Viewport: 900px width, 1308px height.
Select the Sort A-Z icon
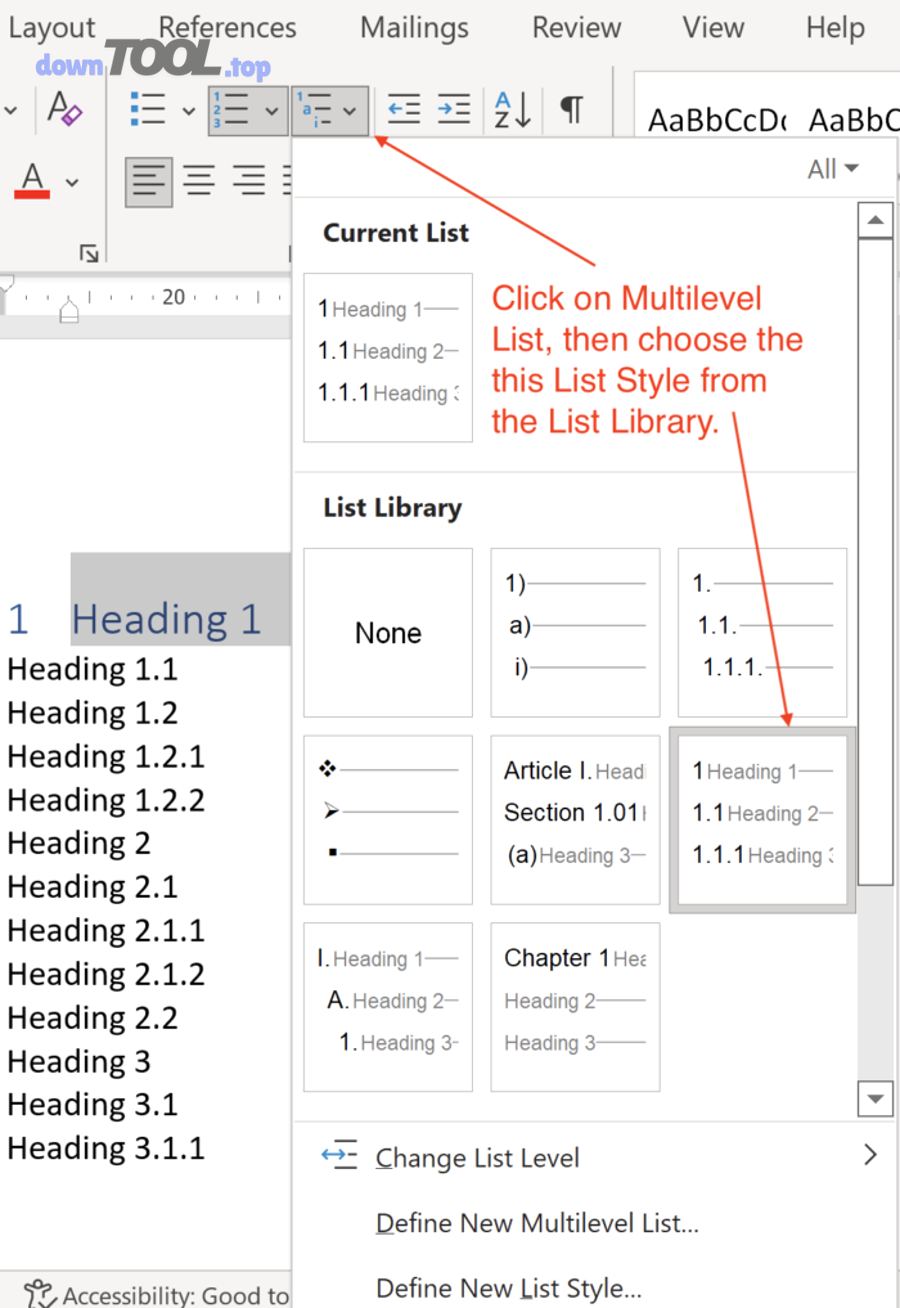[x=511, y=110]
